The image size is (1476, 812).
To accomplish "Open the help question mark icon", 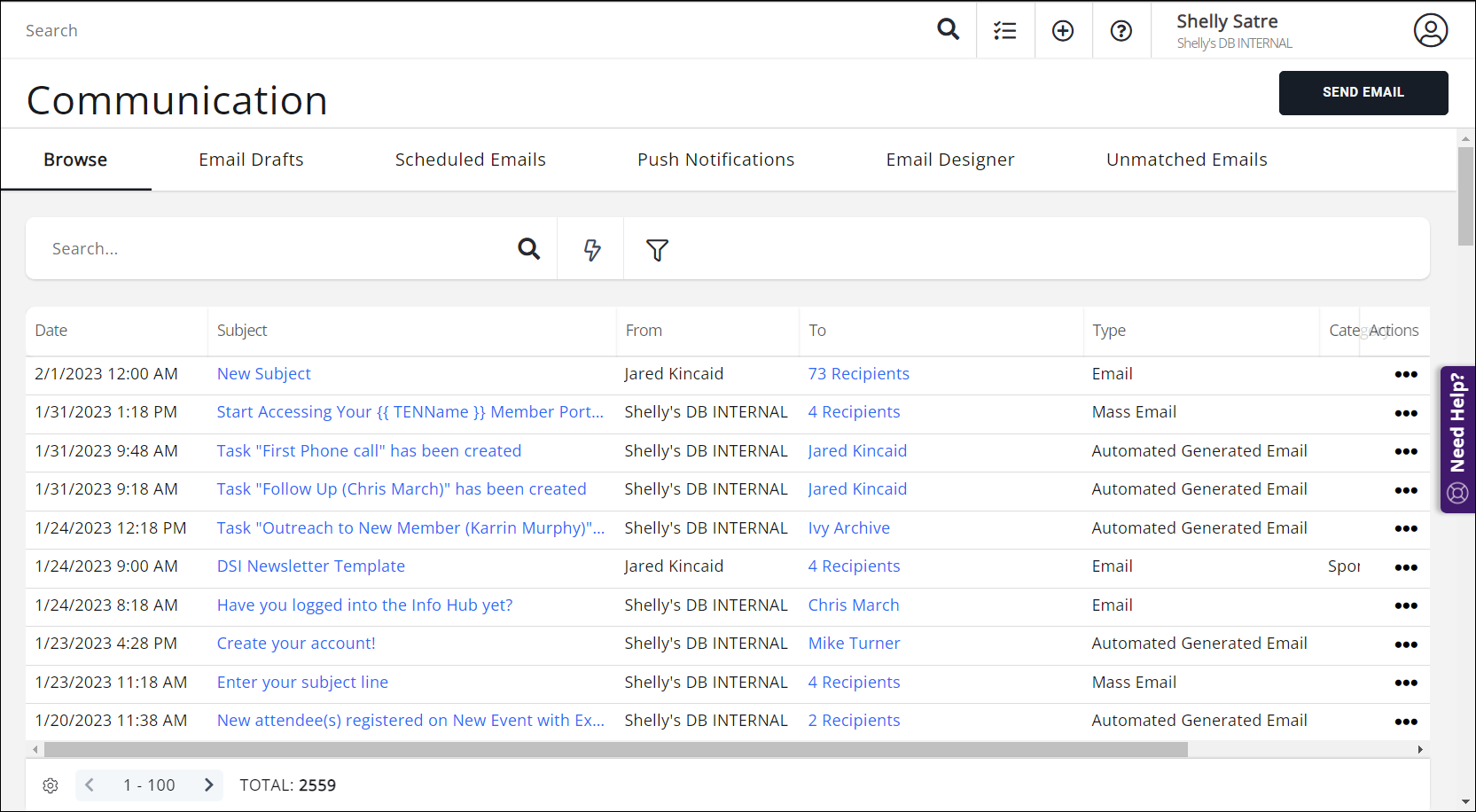I will 1121,31.
